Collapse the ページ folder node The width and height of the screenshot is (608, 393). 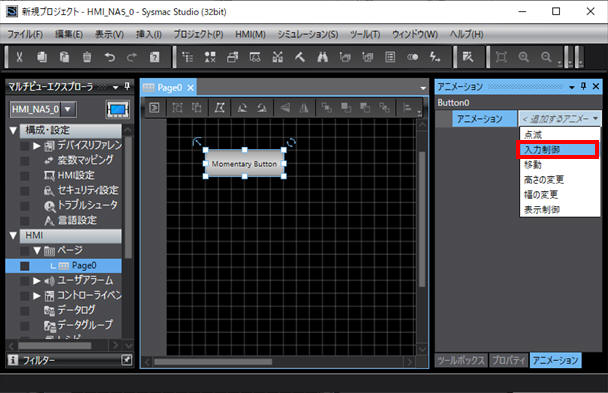pos(37,250)
